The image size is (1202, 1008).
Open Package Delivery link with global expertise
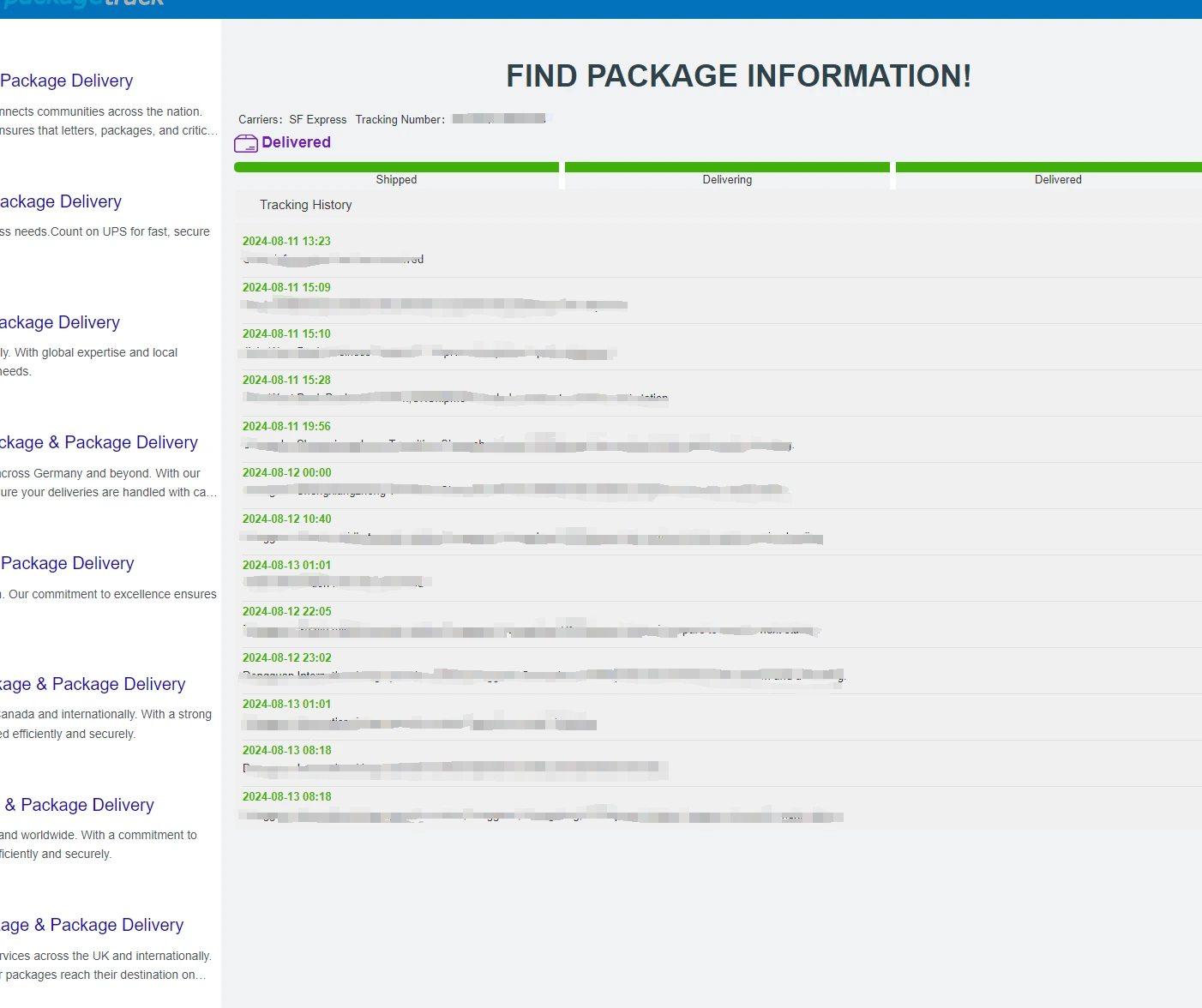(x=60, y=322)
